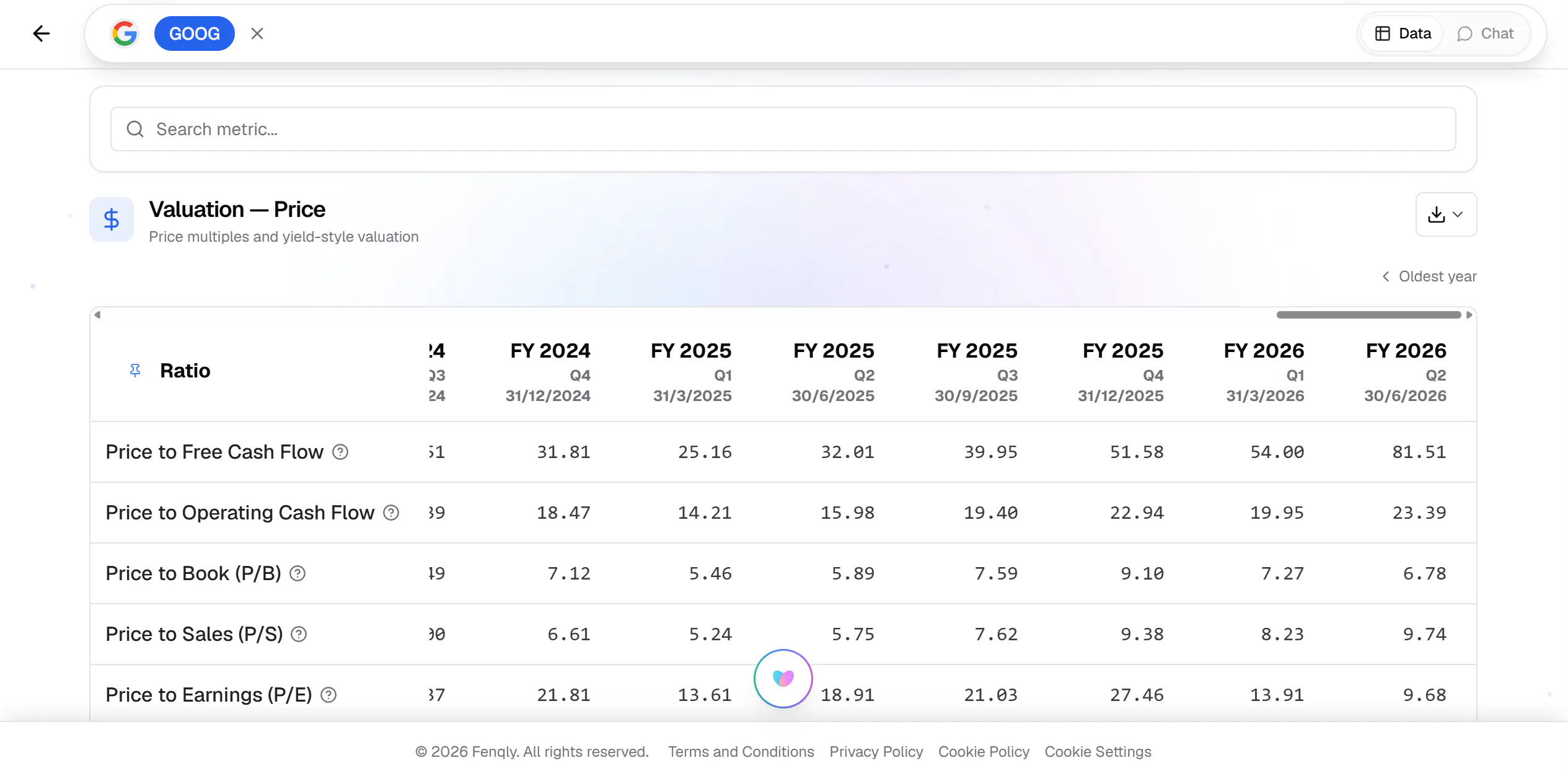Open the Privacy Policy link
1568x776 pixels.
tap(876, 752)
